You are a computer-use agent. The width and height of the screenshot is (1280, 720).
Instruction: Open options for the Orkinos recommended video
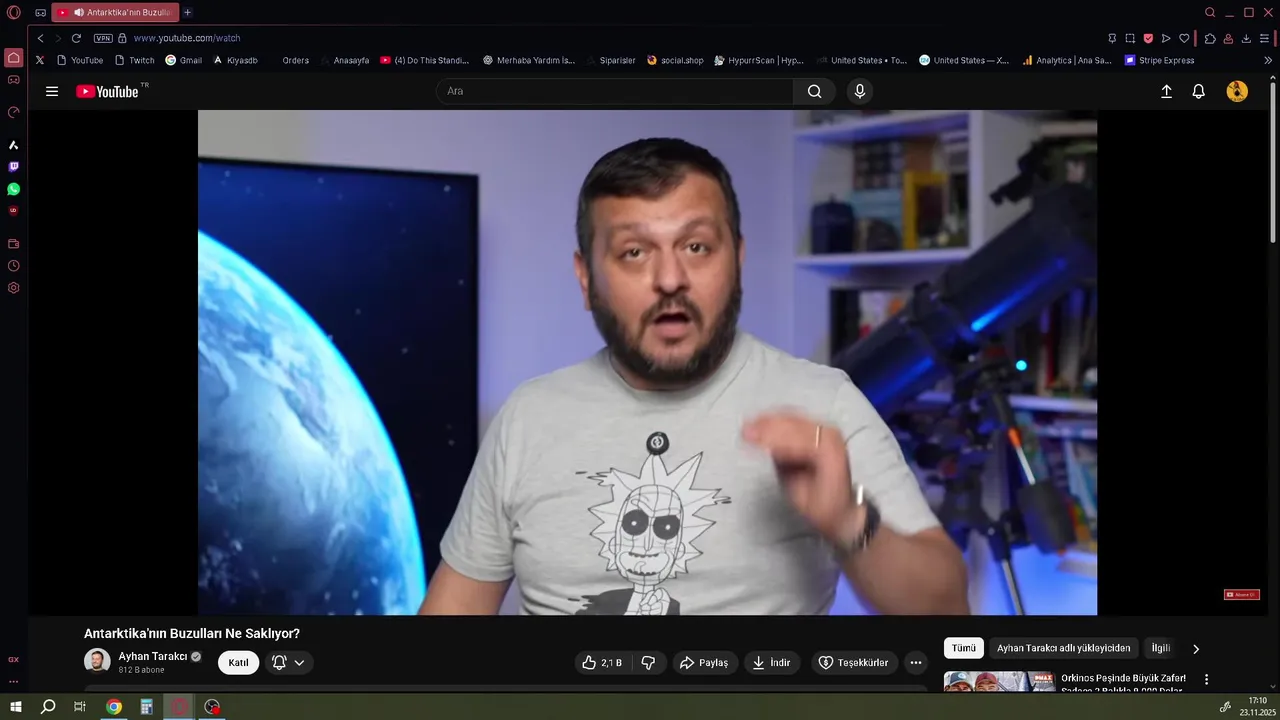[x=1206, y=679]
